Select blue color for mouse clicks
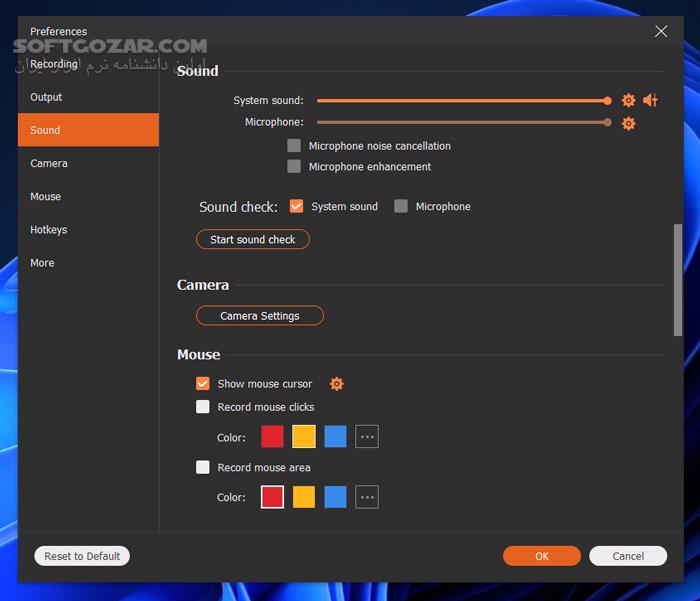This screenshot has height=601, width=700. pos(335,437)
